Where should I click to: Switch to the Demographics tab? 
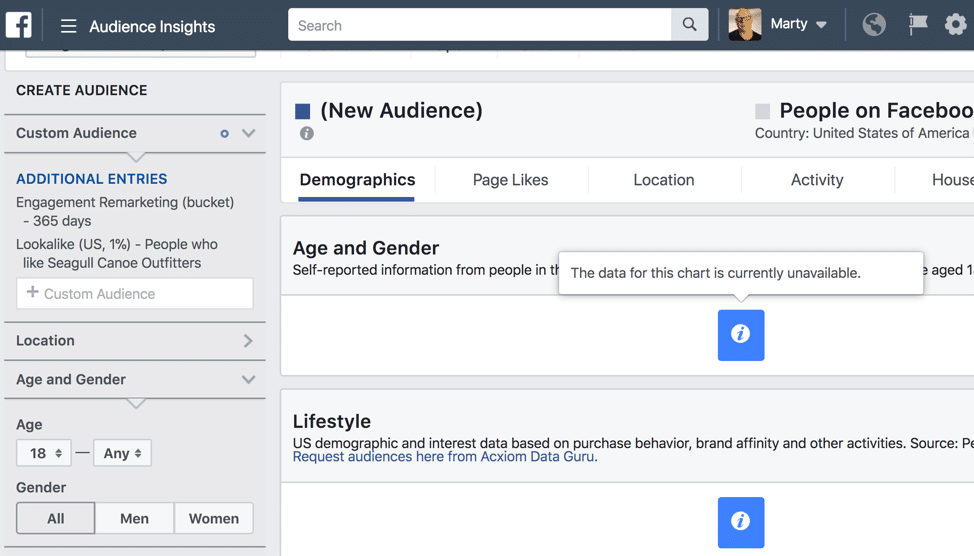[x=357, y=180]
